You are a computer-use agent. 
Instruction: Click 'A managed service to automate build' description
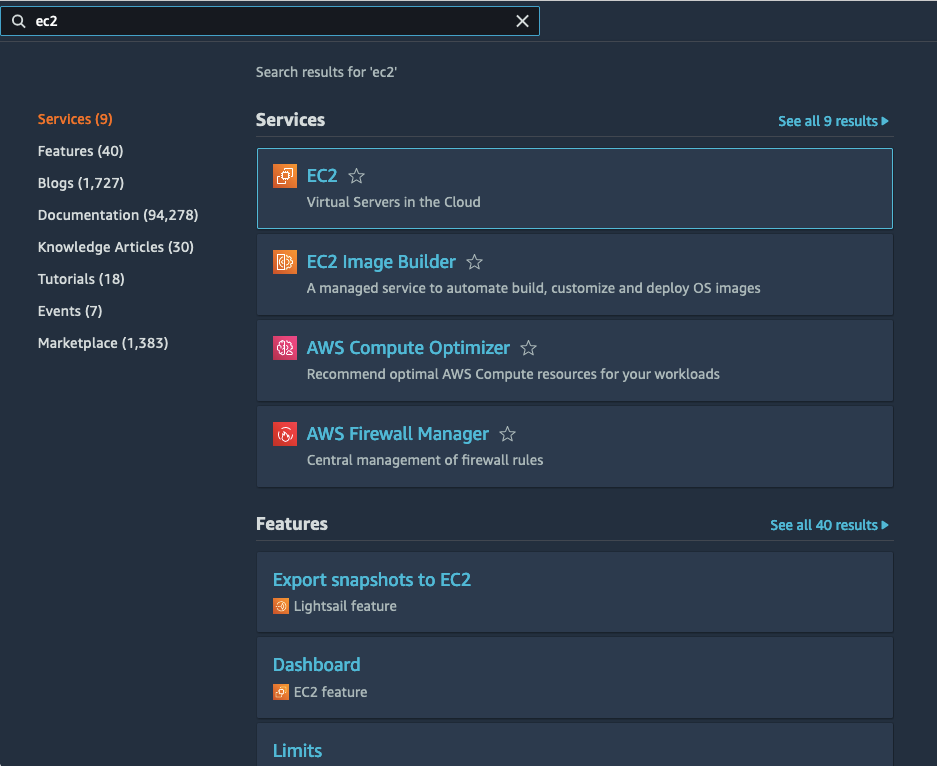[534, 289]
